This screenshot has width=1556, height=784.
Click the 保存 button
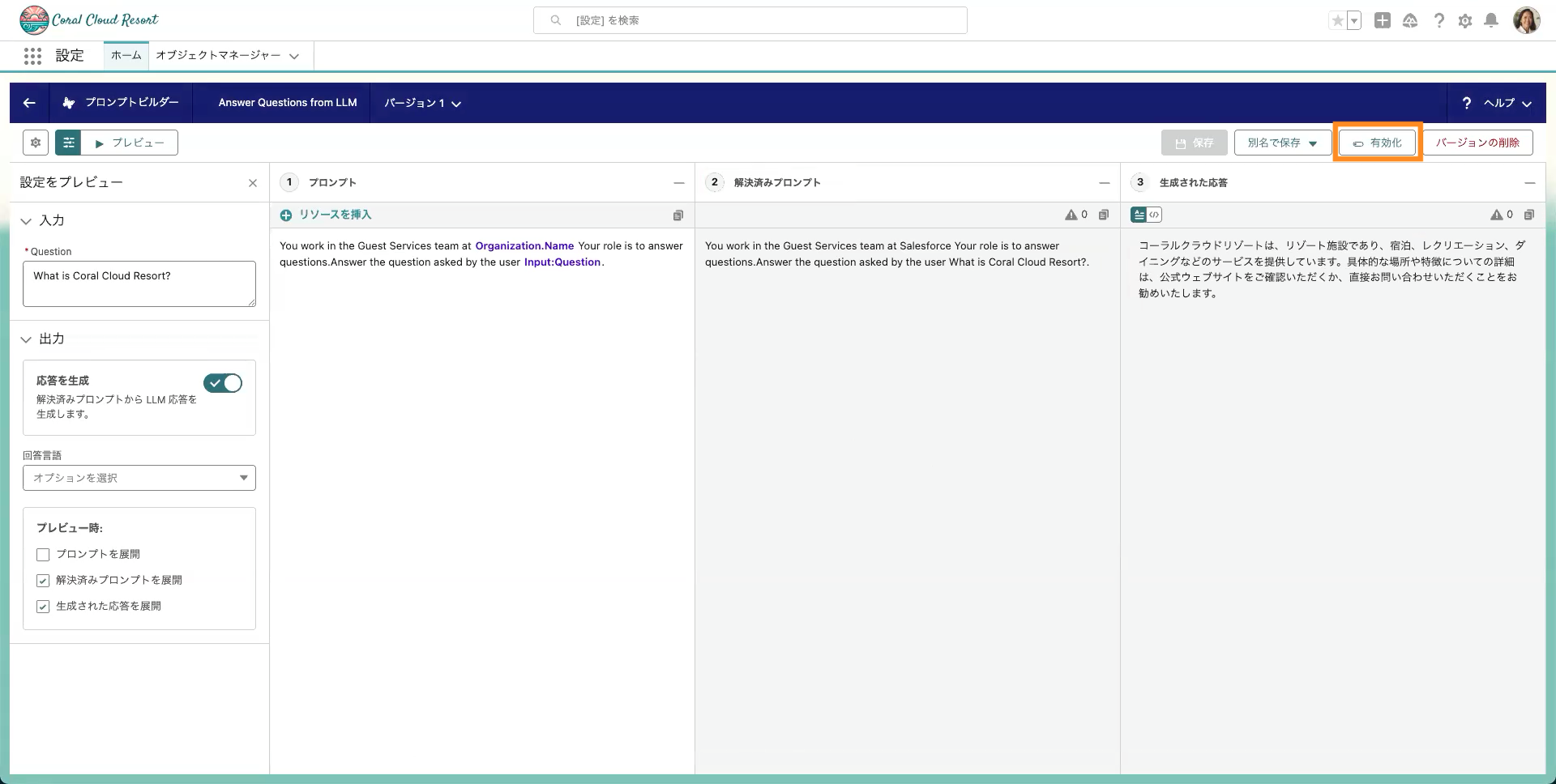coord(1195,143)
